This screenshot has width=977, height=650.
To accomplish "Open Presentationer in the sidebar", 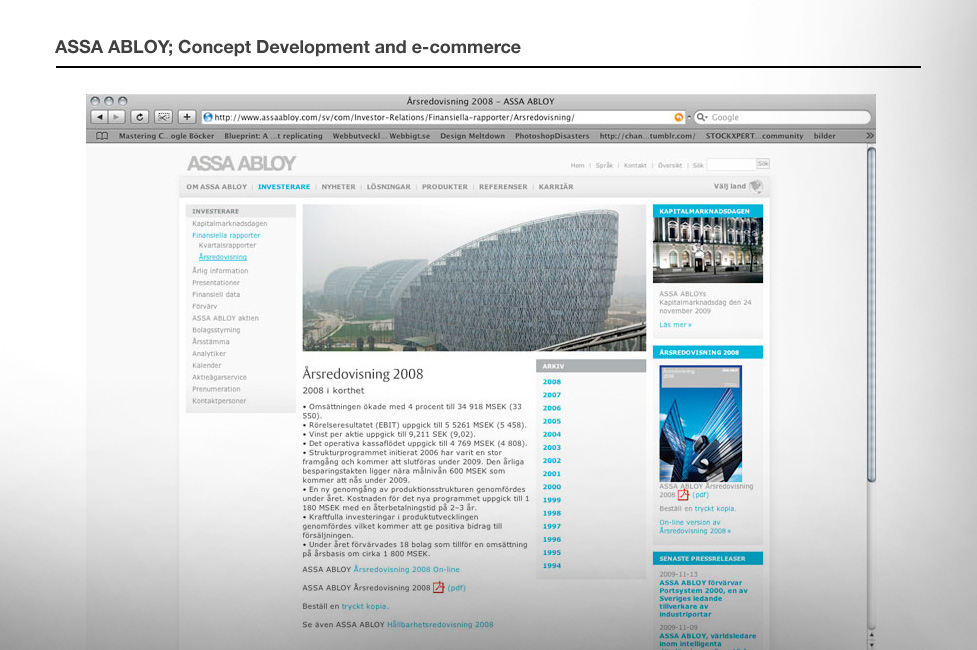I will [216, 283].
